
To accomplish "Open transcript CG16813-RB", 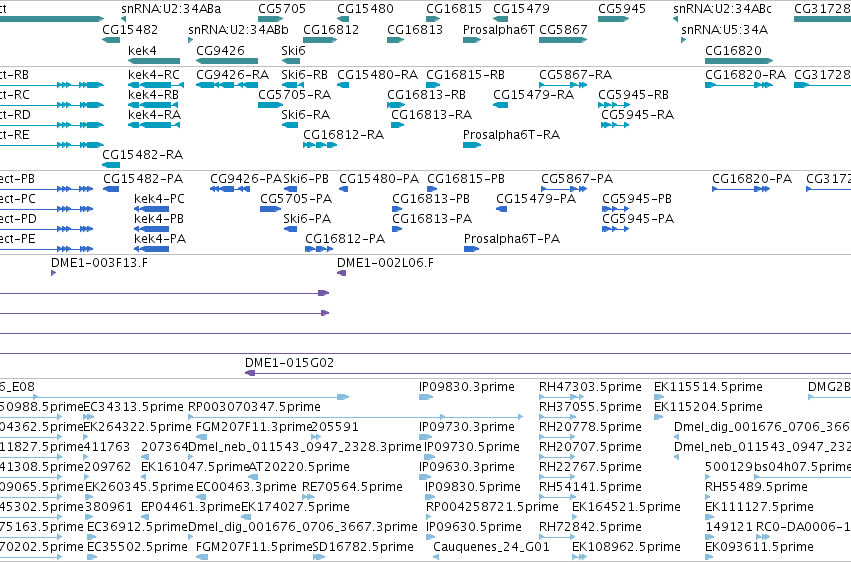I will [426, 94].
